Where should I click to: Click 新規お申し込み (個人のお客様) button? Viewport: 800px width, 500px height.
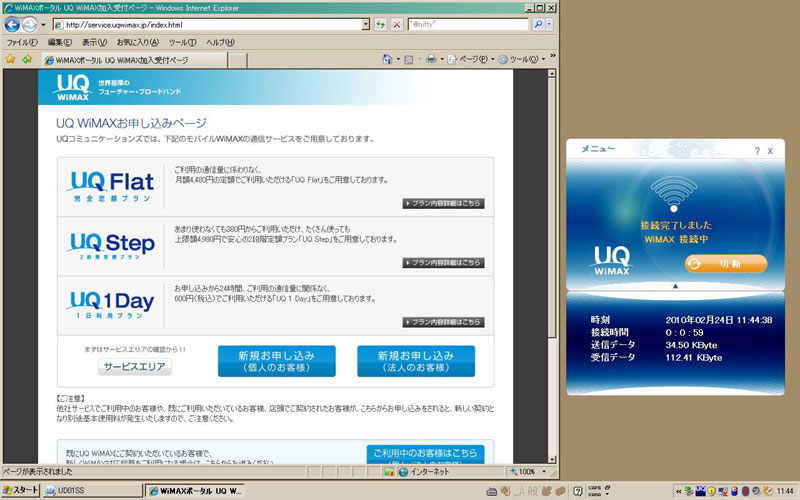click(277, 361)
